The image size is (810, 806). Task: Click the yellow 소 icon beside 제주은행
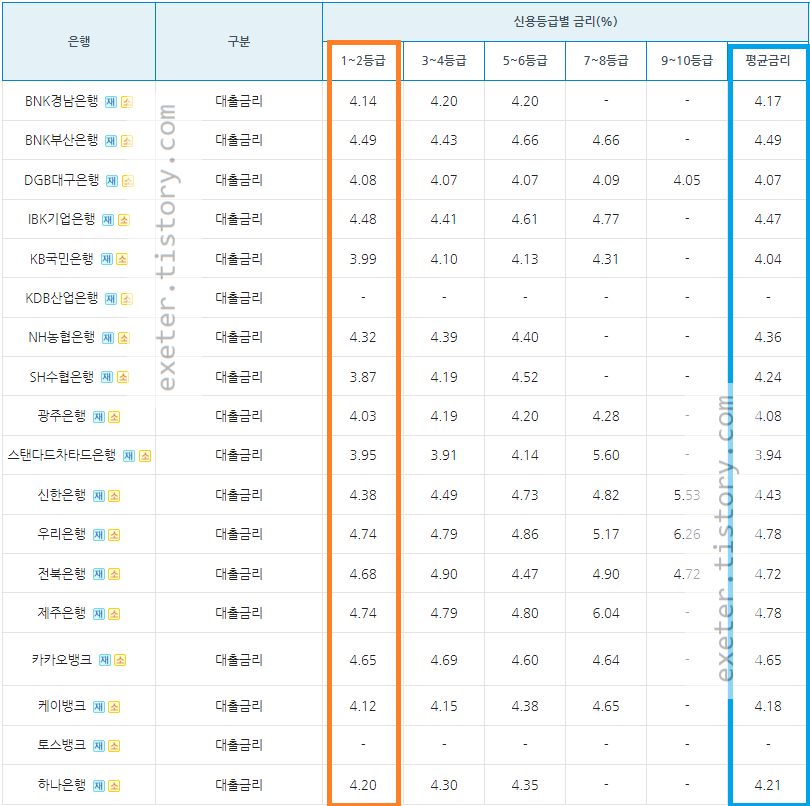115,614
